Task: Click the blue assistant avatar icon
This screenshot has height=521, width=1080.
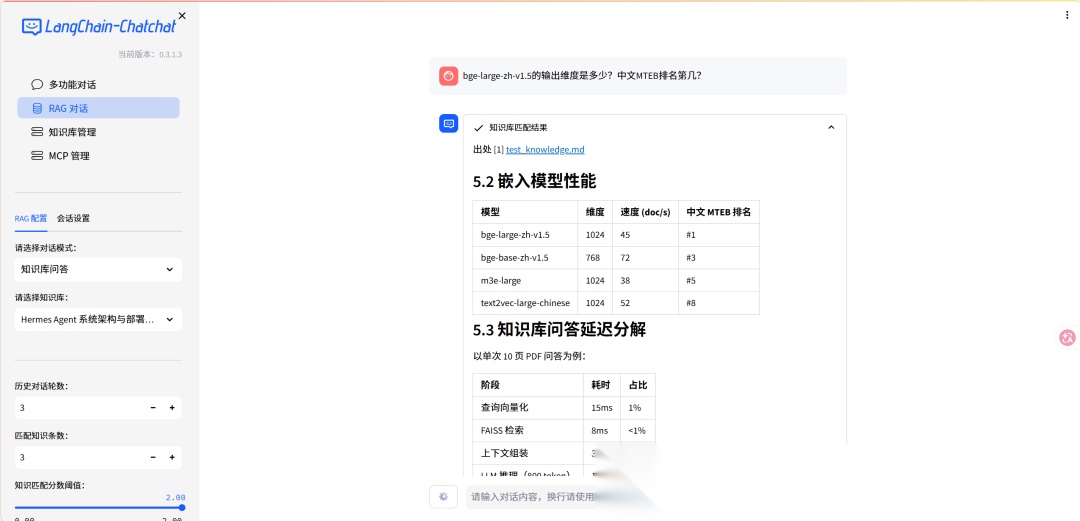Action: tap(448, 123)
